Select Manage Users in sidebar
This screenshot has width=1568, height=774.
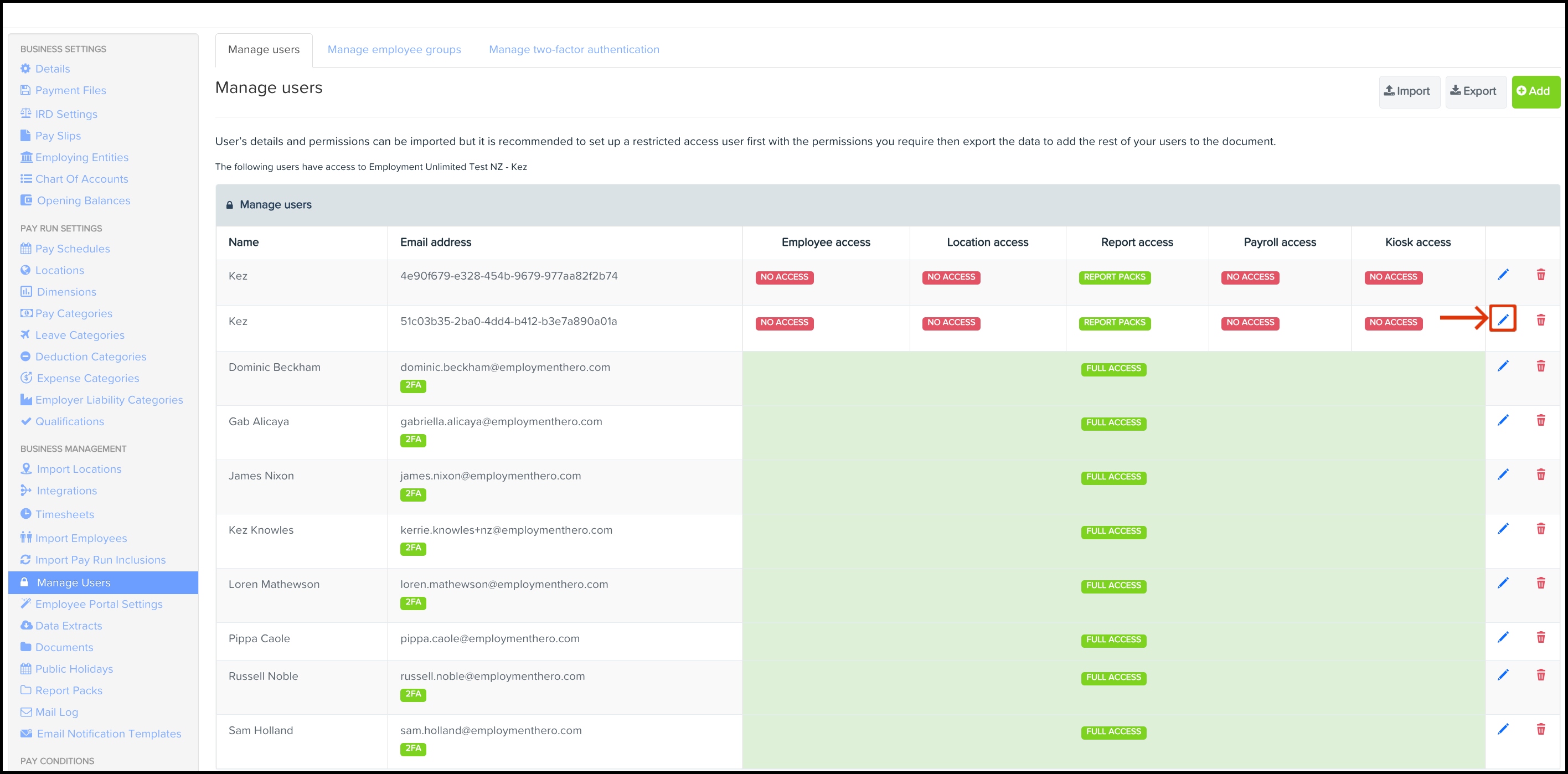click(x=103, y=582)
